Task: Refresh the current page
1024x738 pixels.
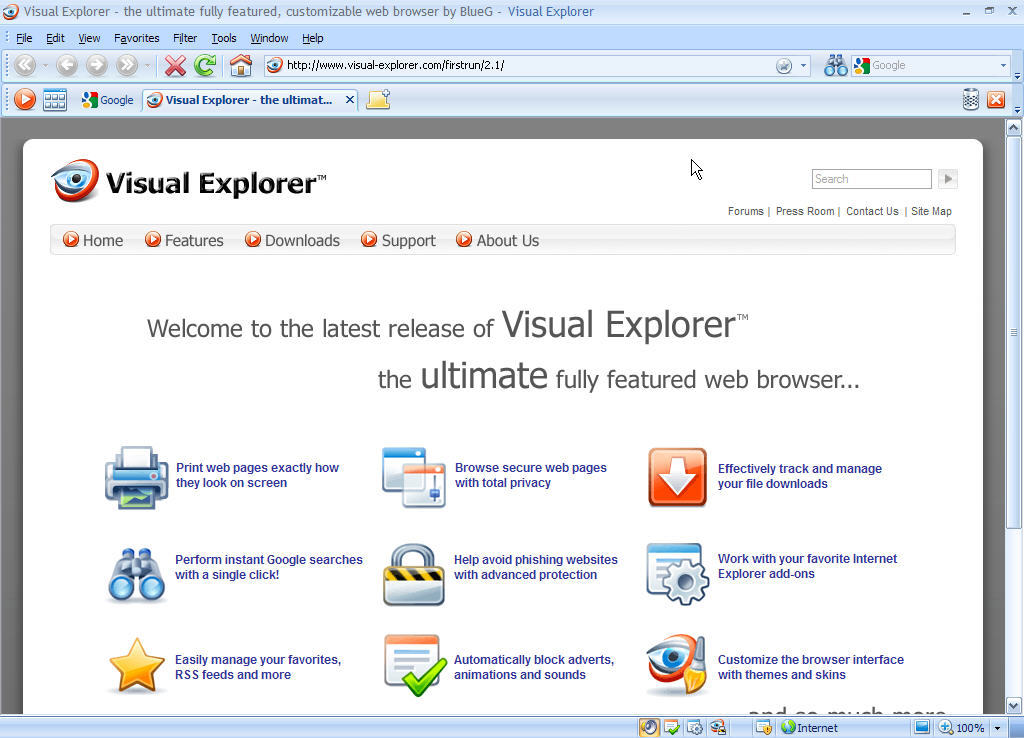Action: tap(206, 65)
